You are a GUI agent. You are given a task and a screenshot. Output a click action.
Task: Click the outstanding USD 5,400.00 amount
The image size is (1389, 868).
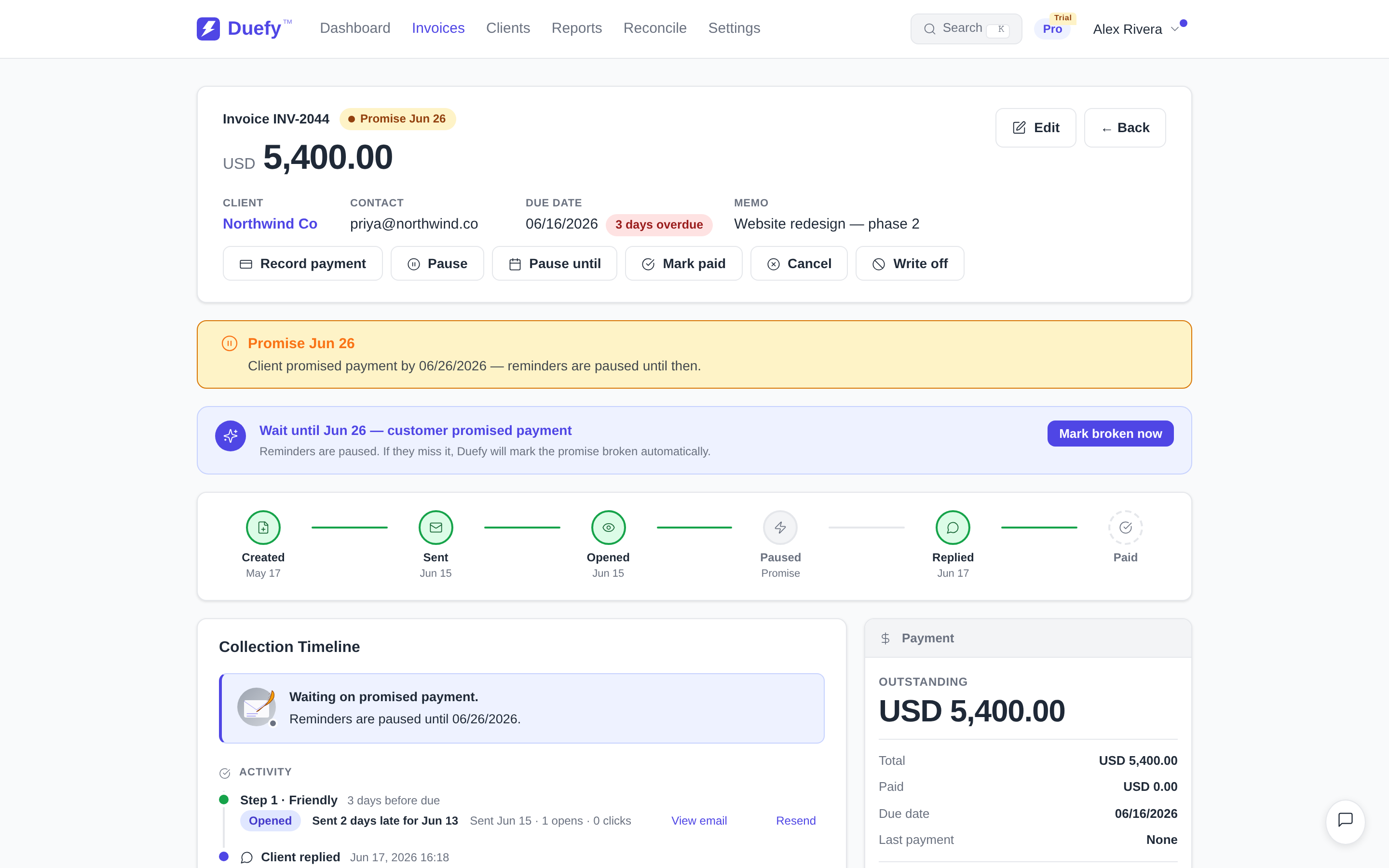coord(972,711)
